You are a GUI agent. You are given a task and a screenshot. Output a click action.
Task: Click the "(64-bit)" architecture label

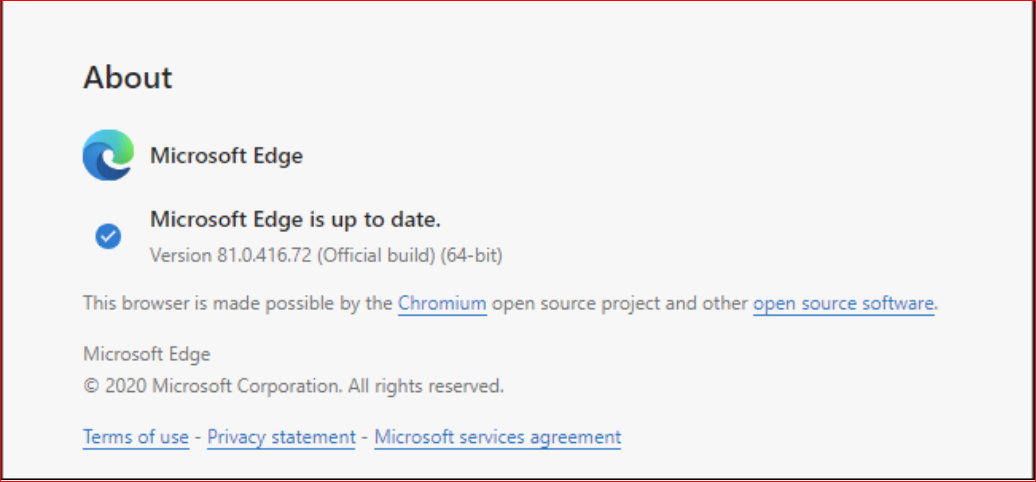[x=471, y=255]
